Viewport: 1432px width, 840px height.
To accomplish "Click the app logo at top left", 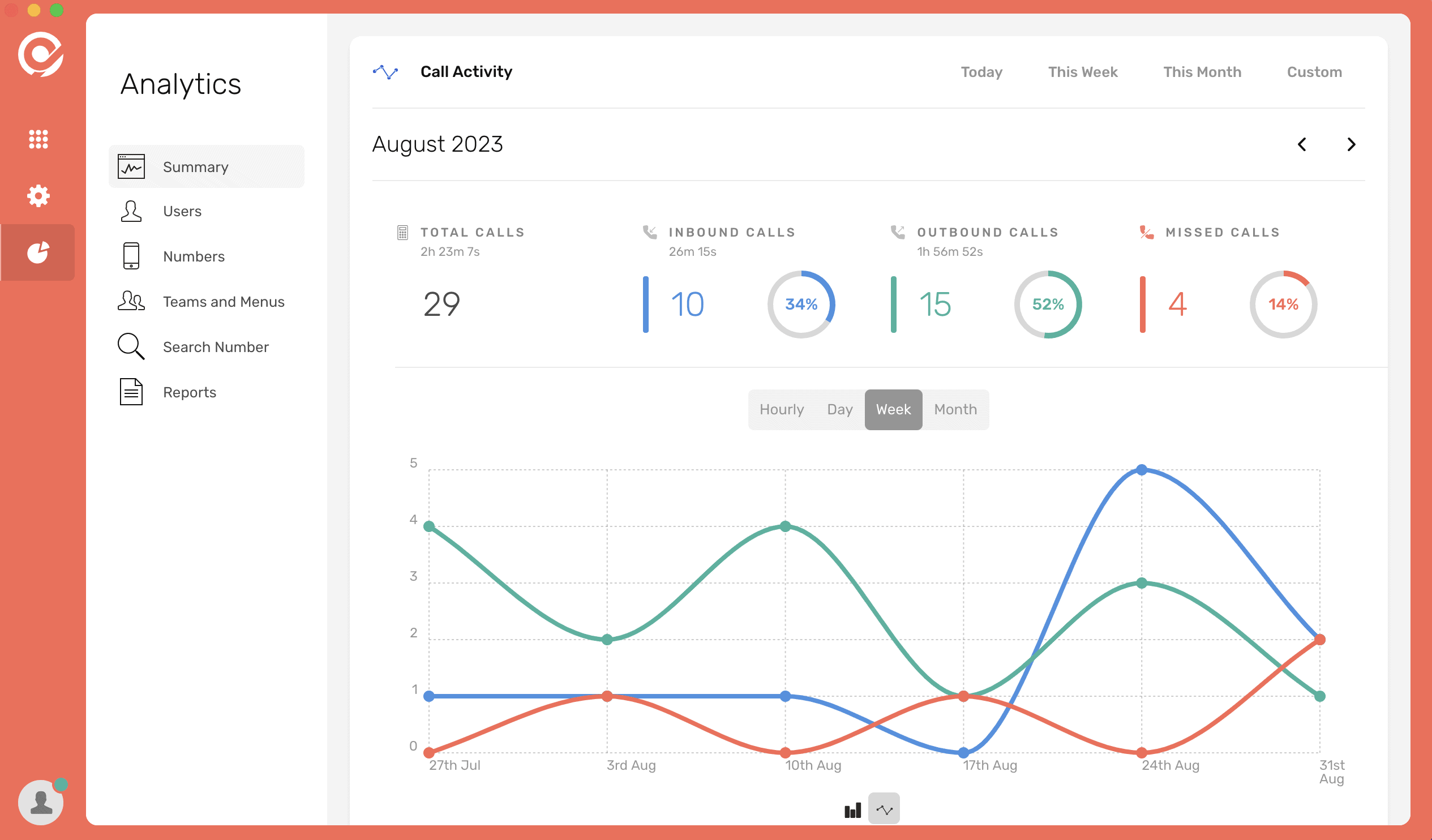I will coord(40,54).
